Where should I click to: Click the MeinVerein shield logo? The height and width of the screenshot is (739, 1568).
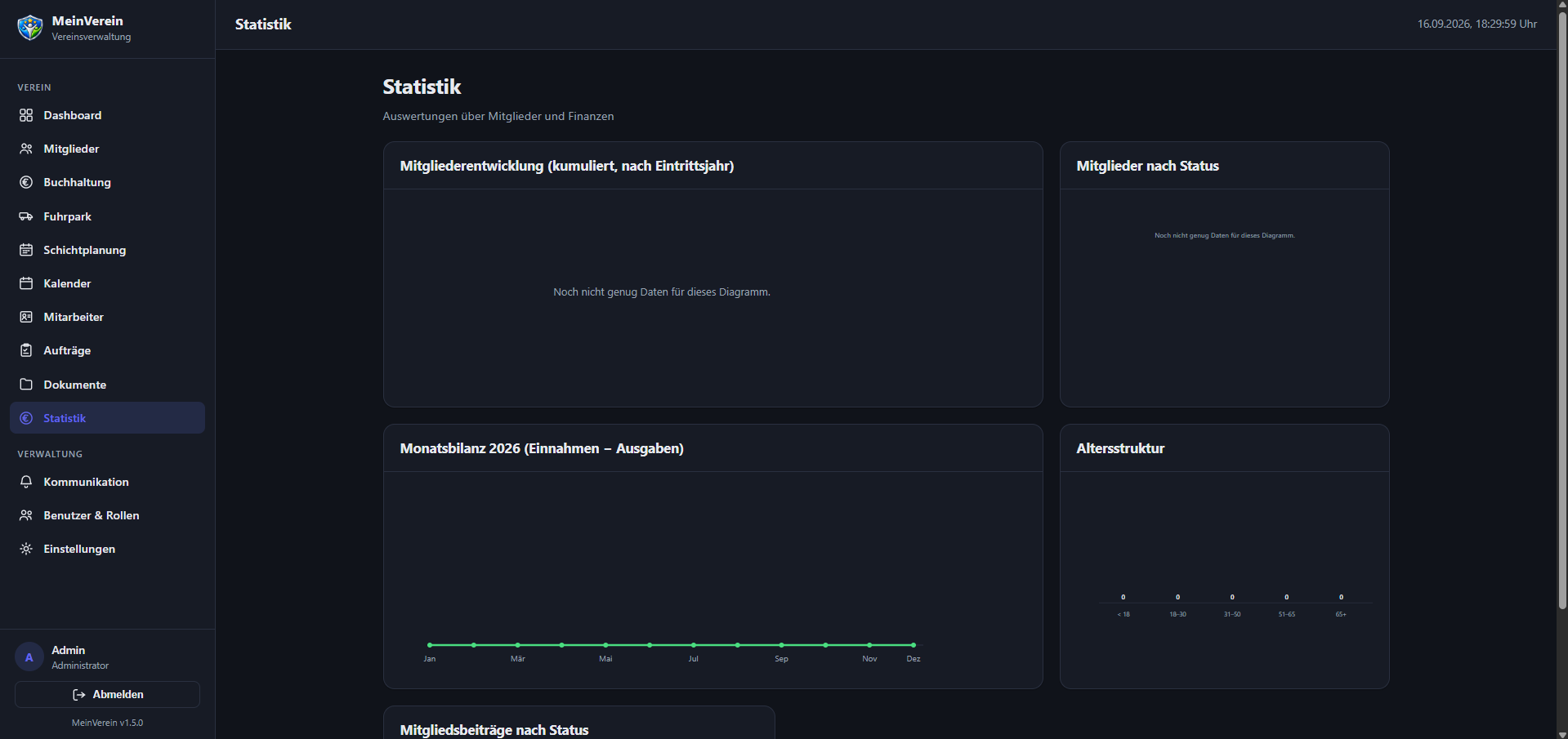(30, 28)
